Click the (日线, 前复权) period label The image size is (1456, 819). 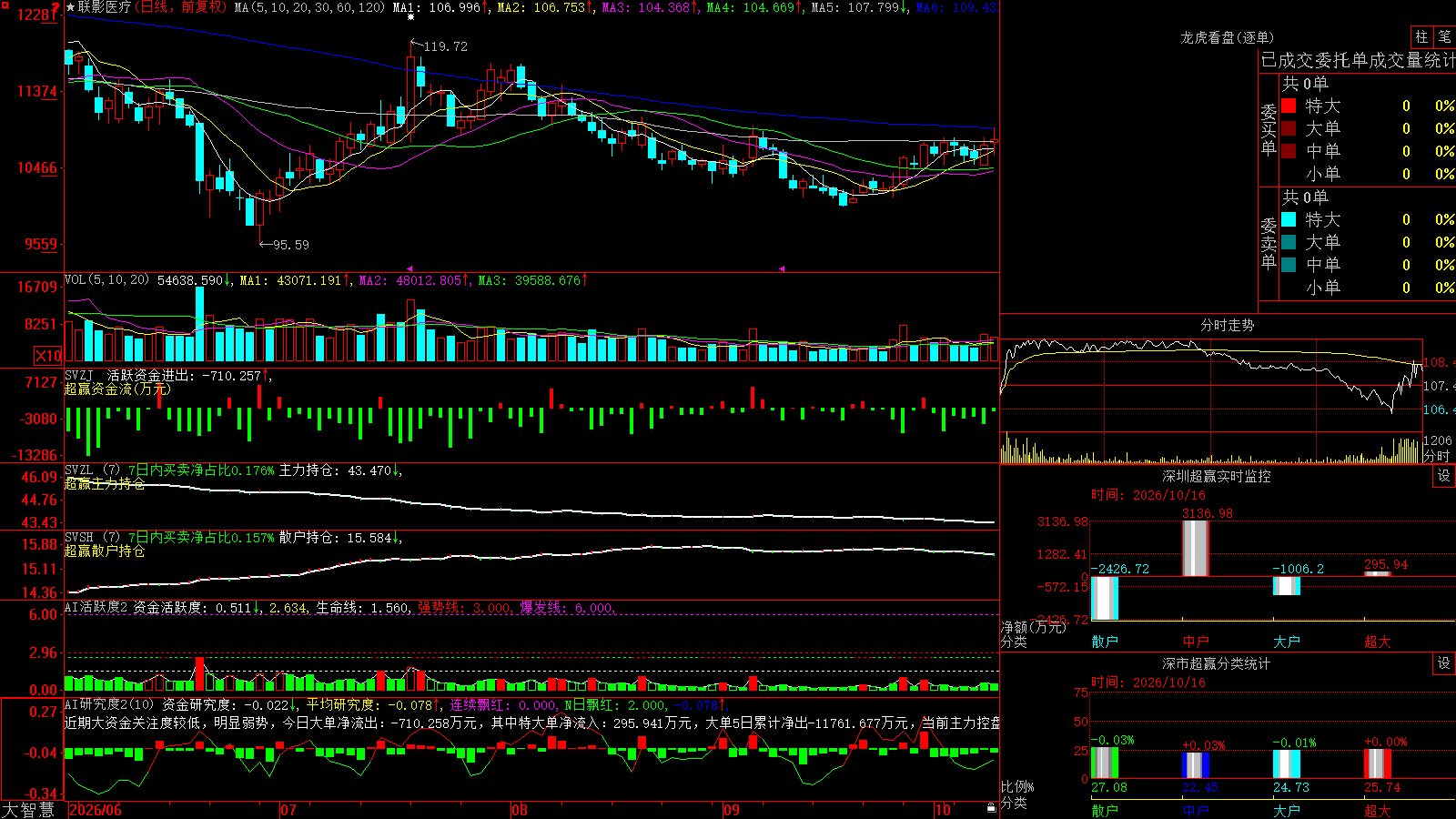pos(181,7)
